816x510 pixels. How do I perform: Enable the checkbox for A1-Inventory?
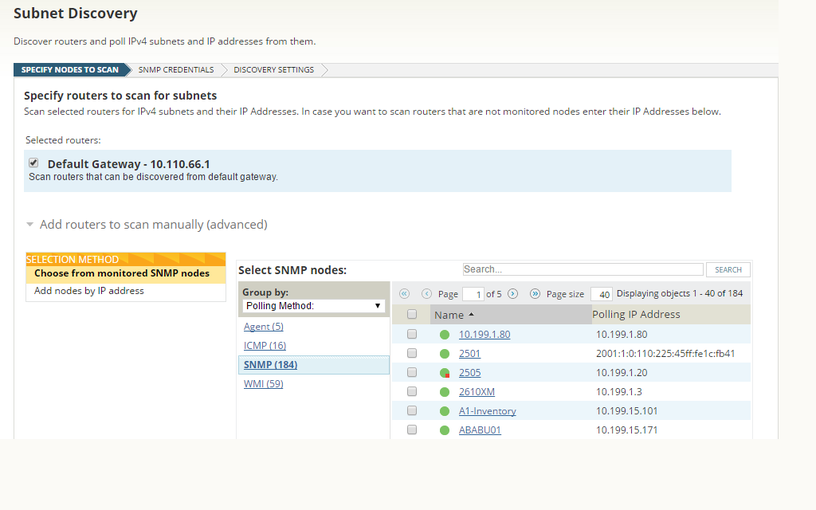pos(412,411)
